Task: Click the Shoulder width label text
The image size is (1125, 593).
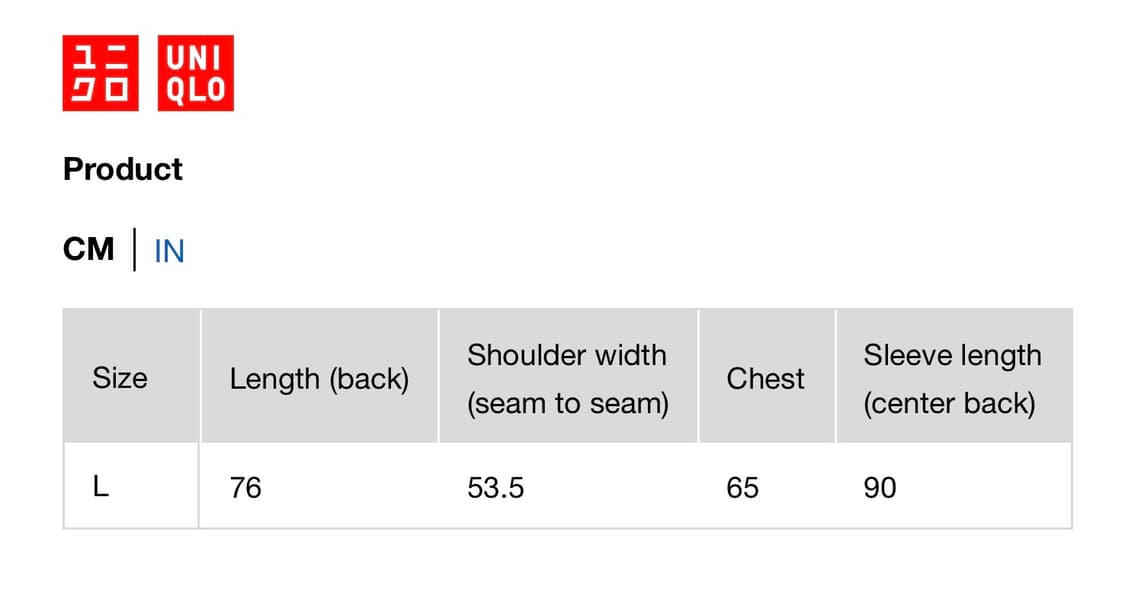Action: 566,355
